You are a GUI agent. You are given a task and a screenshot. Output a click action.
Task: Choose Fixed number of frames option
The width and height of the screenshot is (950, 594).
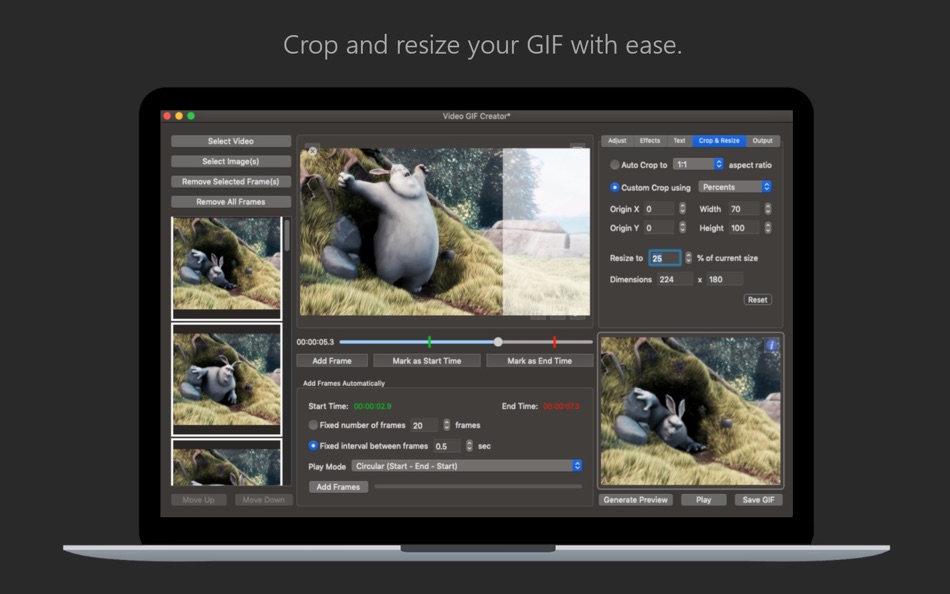click(313, 425)
